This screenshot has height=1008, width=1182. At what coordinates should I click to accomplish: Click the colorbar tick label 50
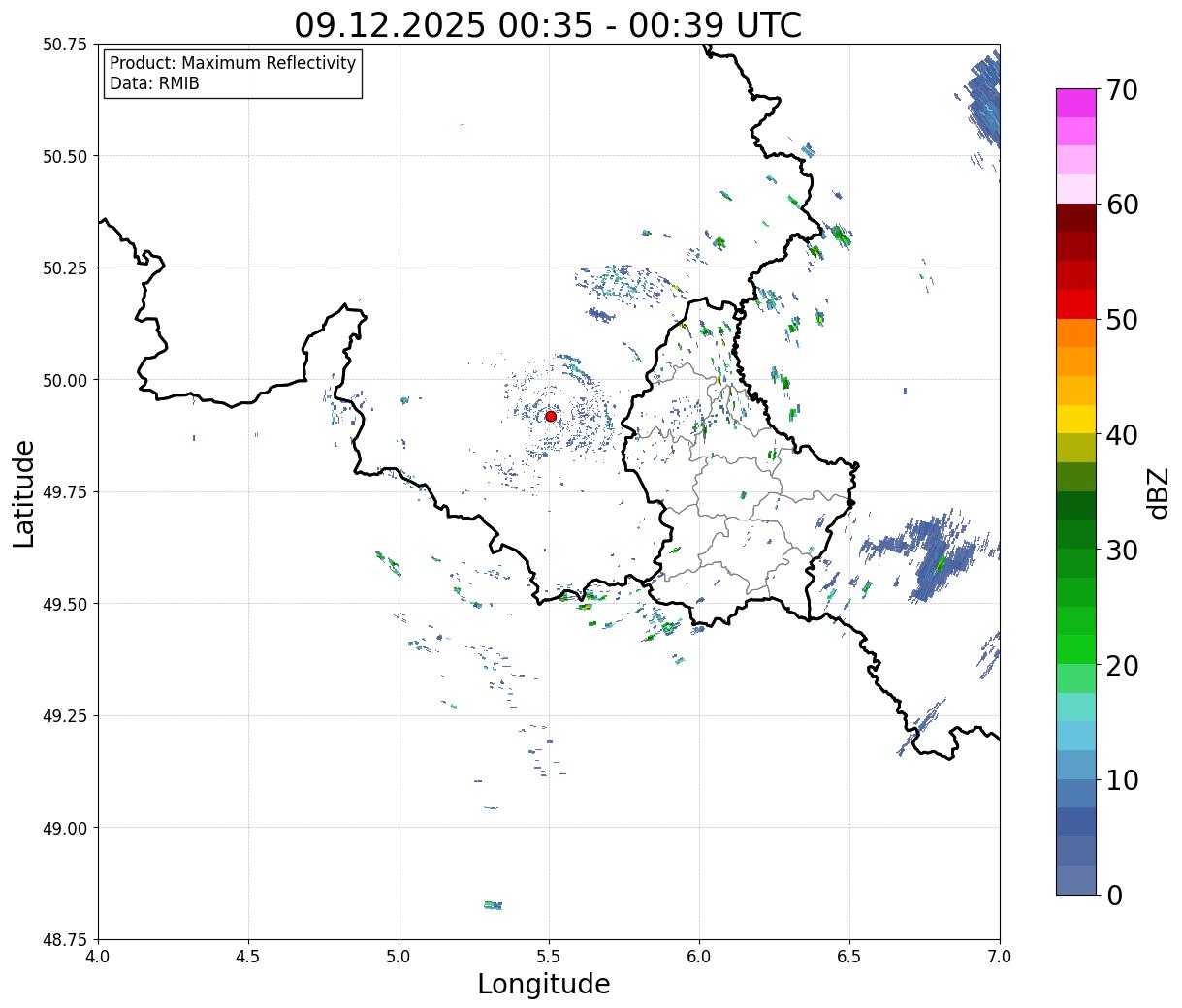click(x=1122, y=320)
